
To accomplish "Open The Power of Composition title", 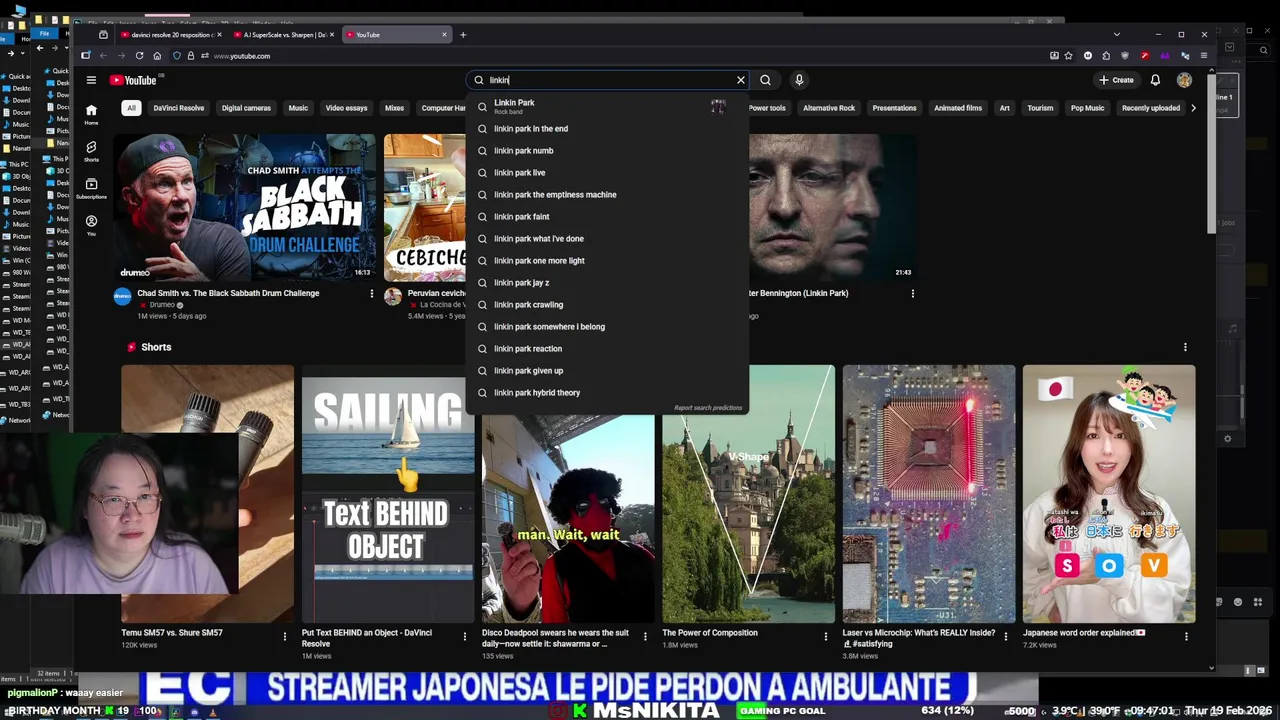I will point(710,633).
